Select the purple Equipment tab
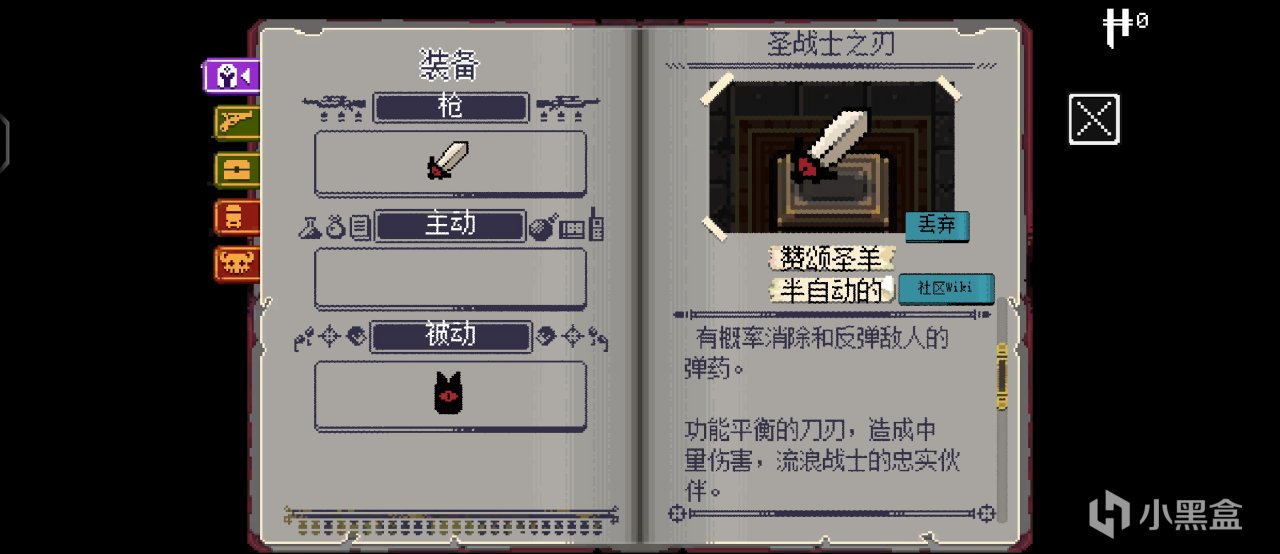 click(233, 76)
